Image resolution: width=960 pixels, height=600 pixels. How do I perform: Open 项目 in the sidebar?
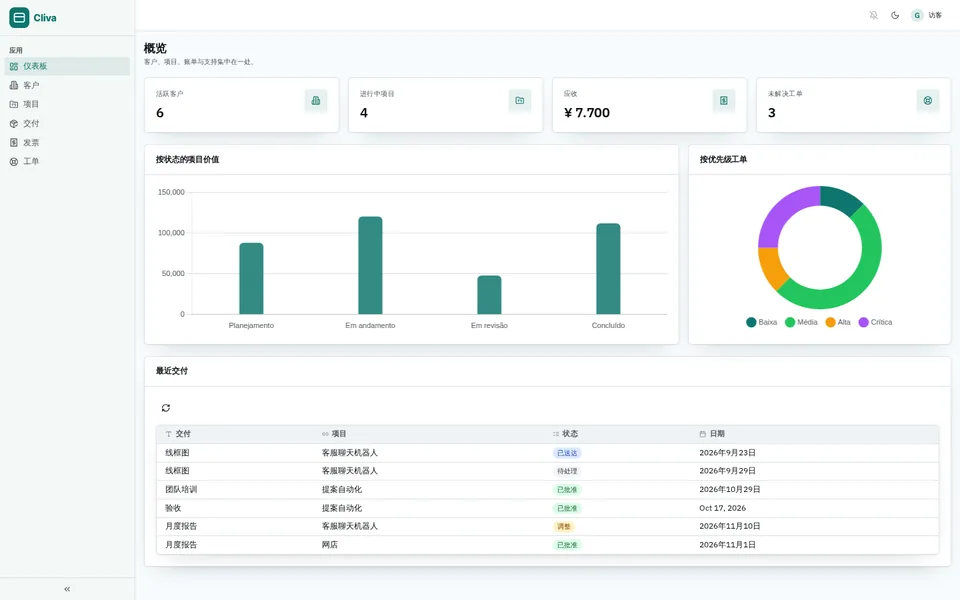point(67,104)
